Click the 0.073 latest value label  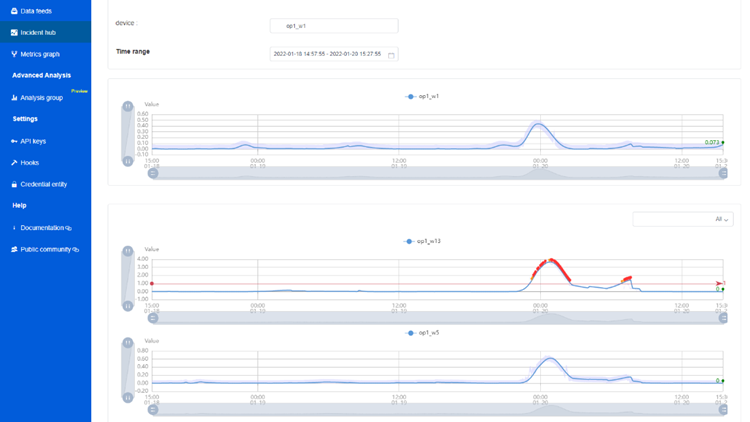(x=712, y=142)
